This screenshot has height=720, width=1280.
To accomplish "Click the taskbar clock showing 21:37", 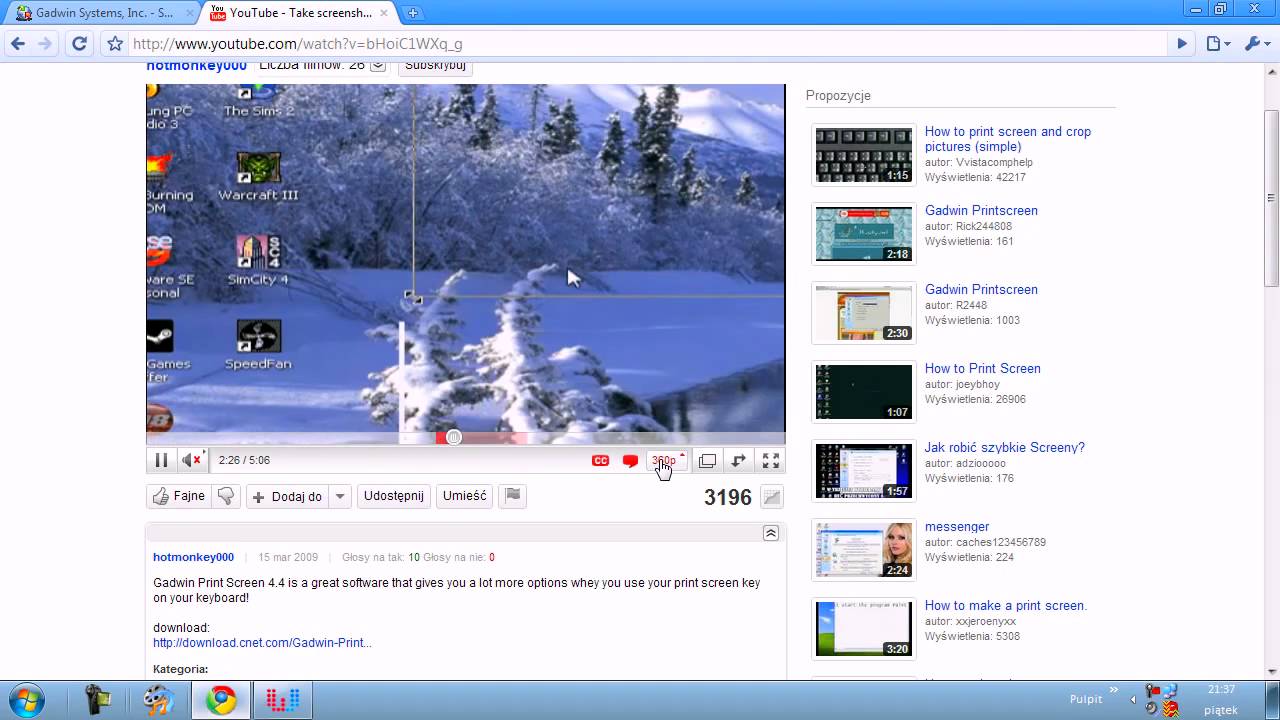I will click(x=1221, y=690).
